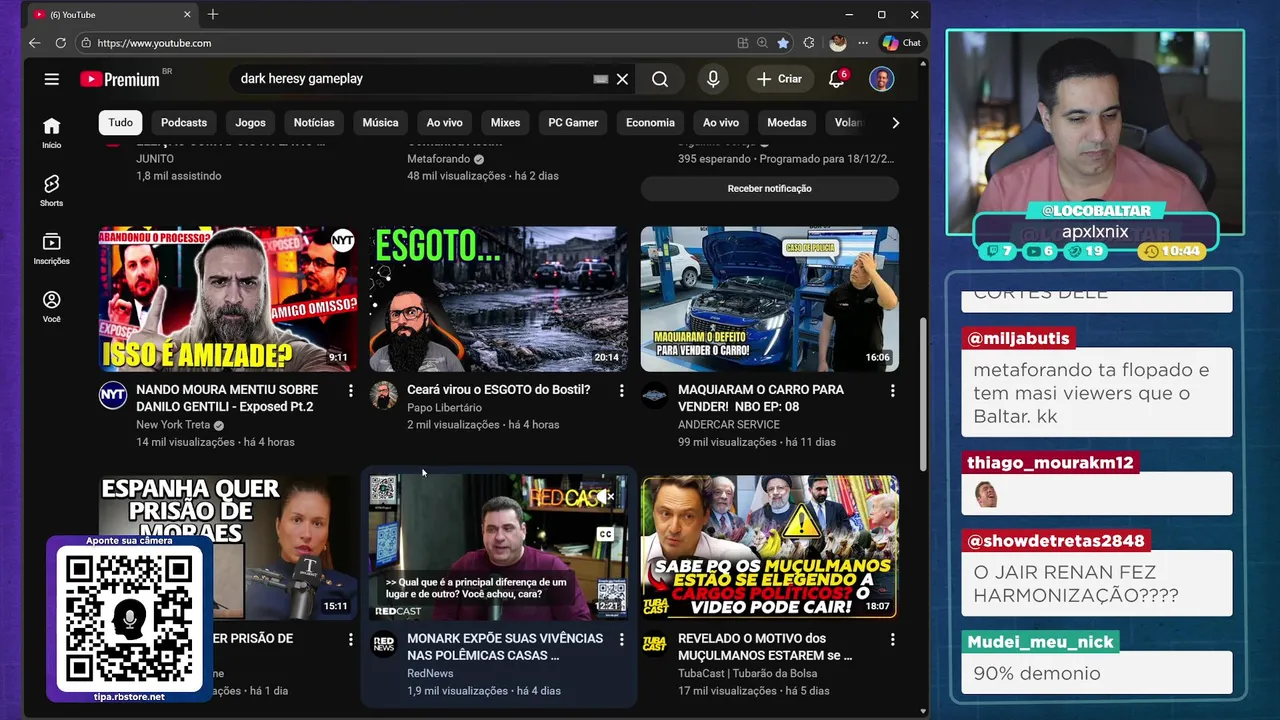Open TubaCast | Tubarão da Bolsa channel

pos(747,674)
